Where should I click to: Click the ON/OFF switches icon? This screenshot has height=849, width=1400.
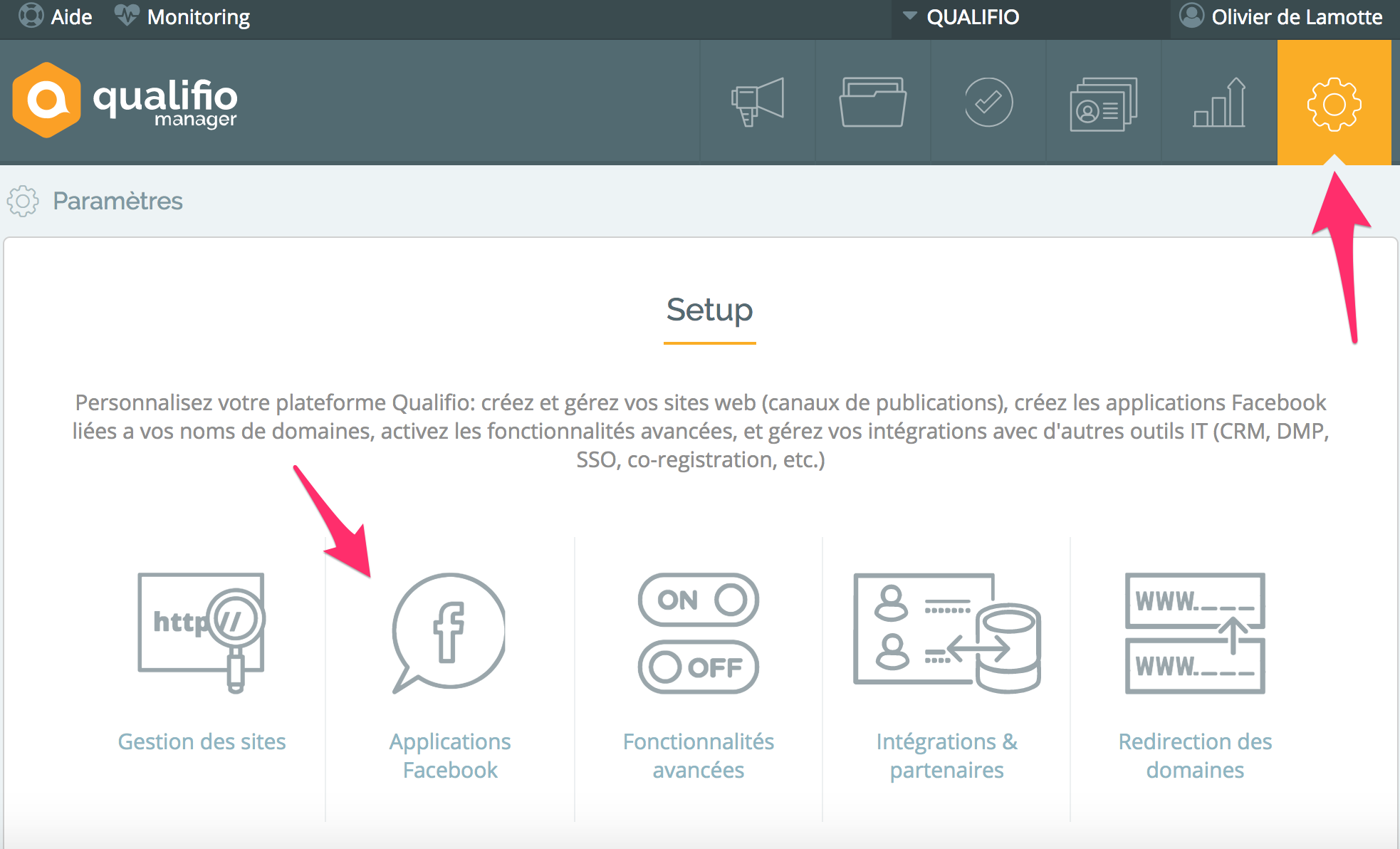pos(699,632)
